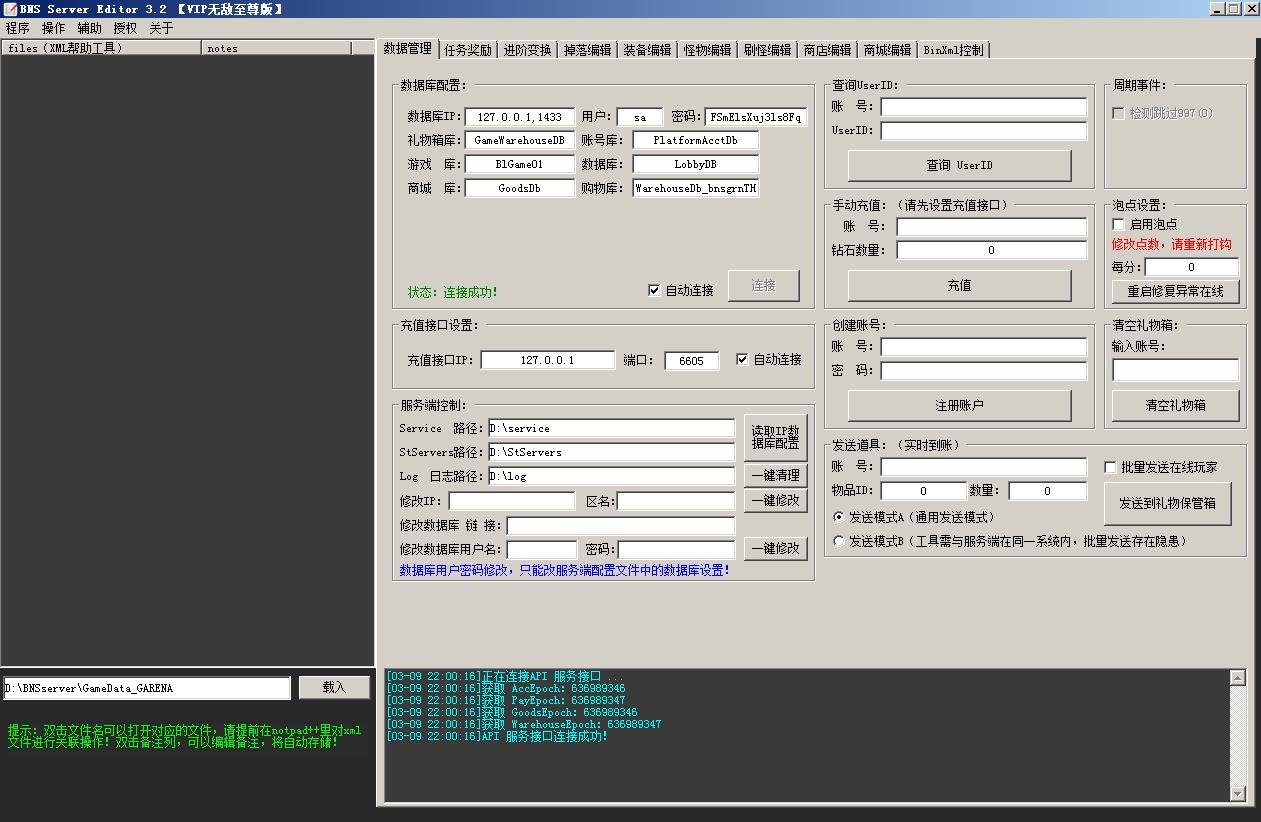
Task: Click log panel scroll down arrow
Action: [x=1237, y=793]
